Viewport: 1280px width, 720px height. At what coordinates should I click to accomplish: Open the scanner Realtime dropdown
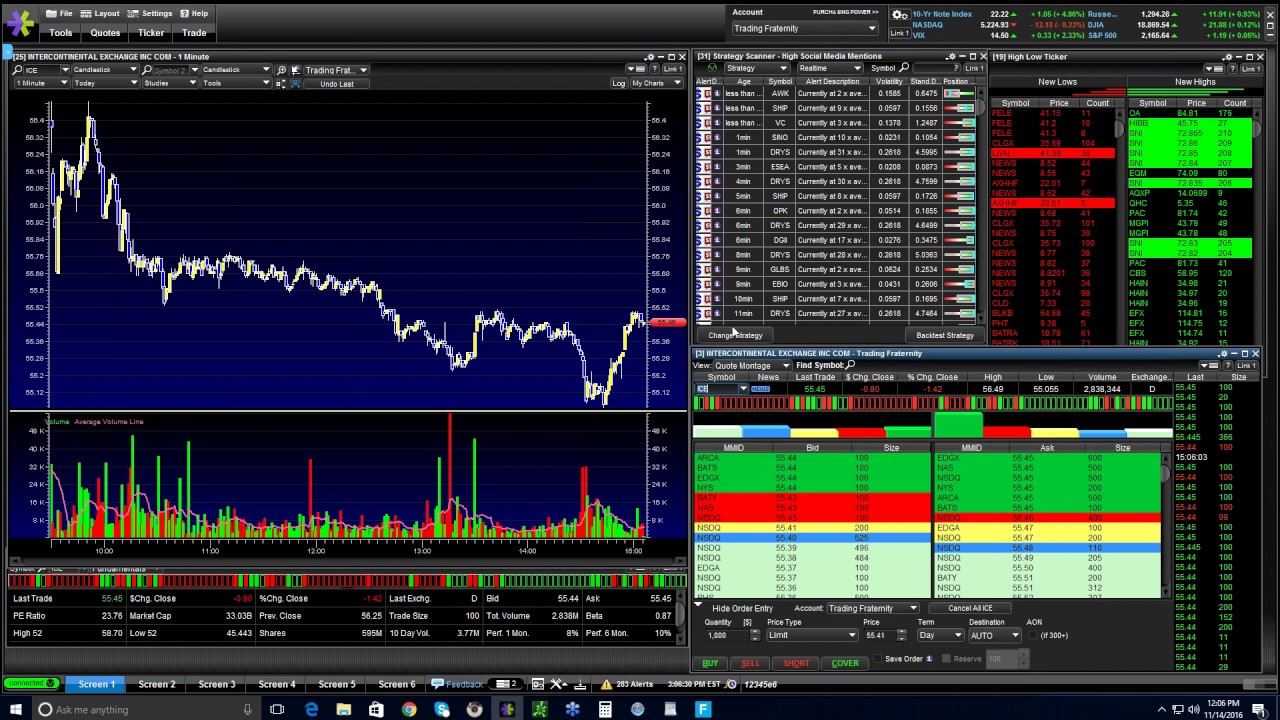tap(830, 68)
